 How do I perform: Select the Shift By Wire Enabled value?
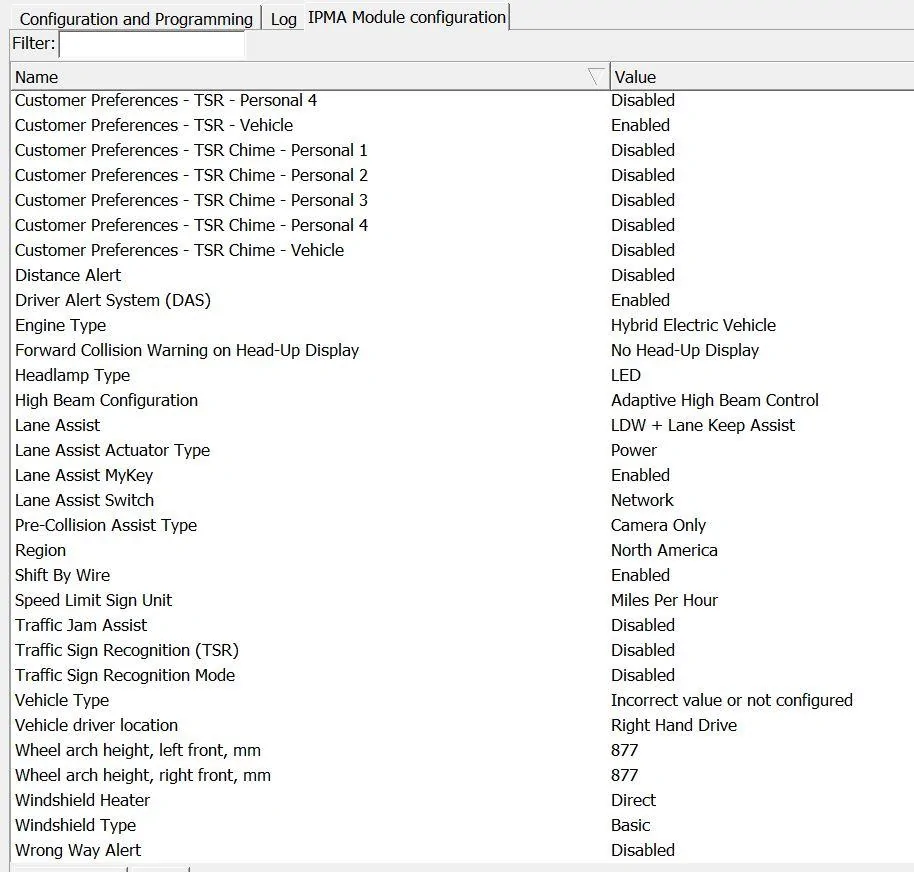[x=640, y=575]
